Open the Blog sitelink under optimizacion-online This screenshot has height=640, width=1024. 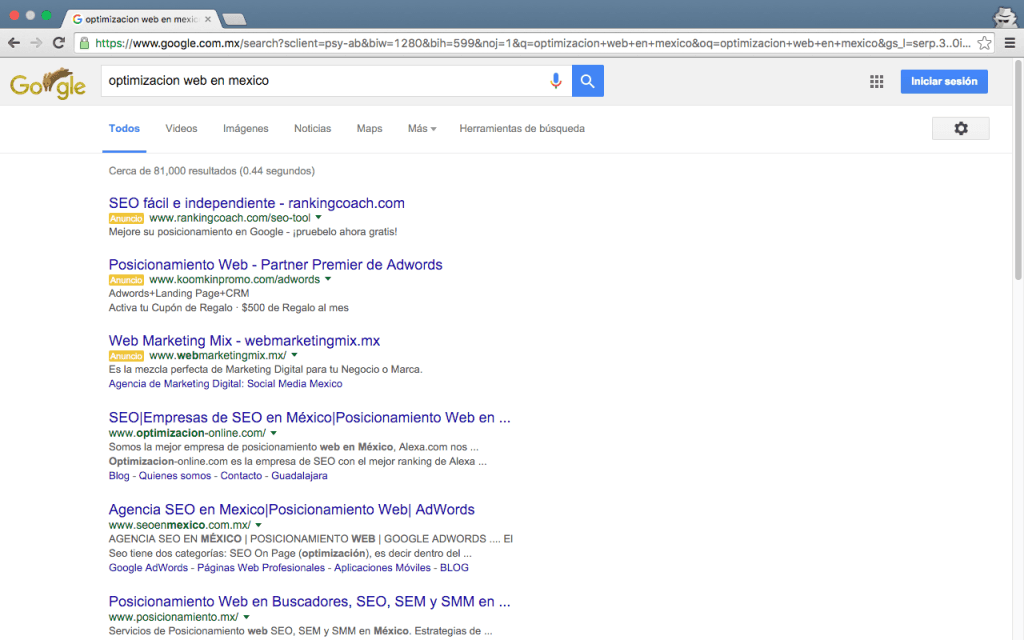[x=119, y=476]
